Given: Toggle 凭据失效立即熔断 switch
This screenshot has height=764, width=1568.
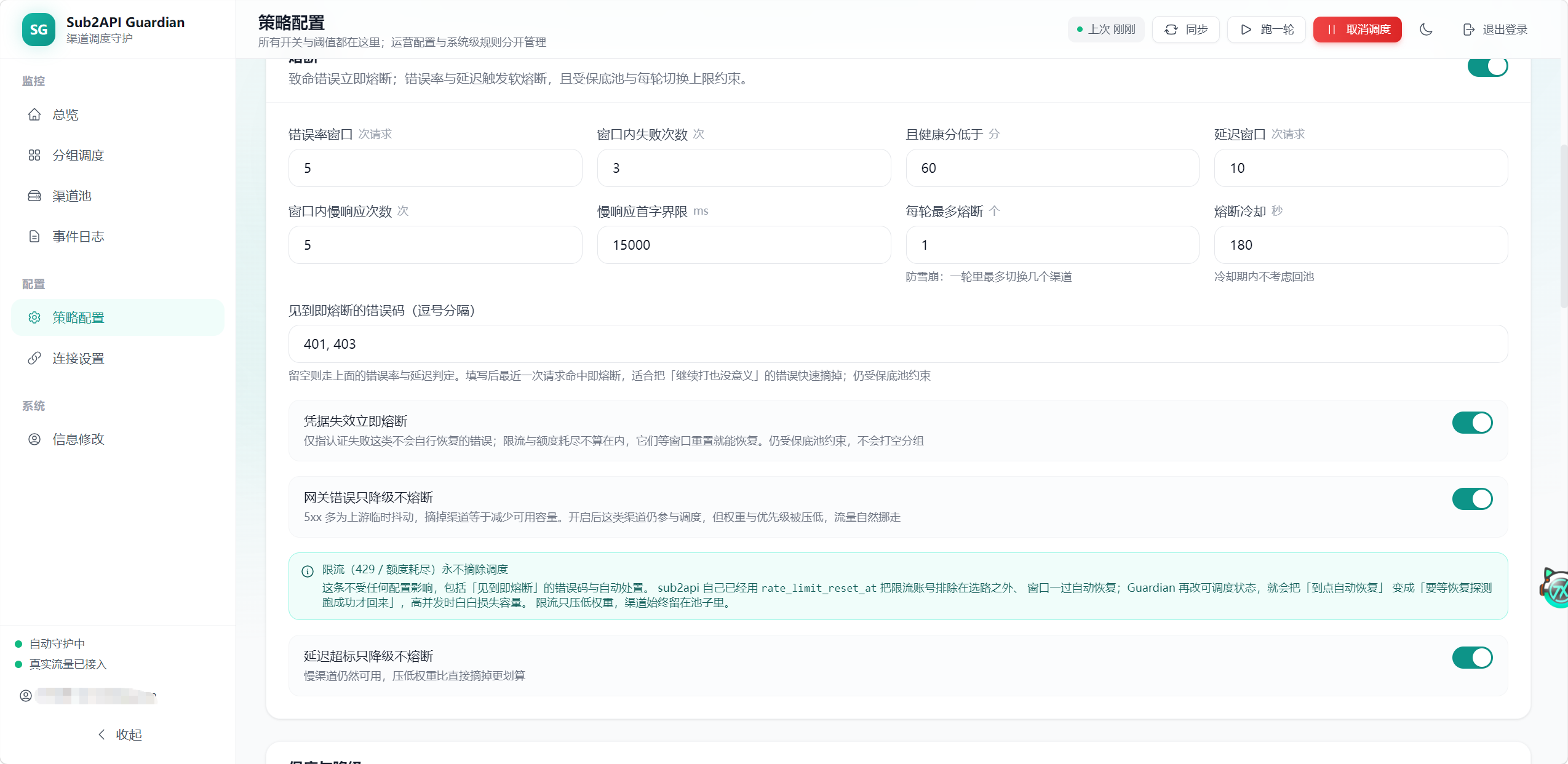Looking at the screenshot, I should point(1472,423).
